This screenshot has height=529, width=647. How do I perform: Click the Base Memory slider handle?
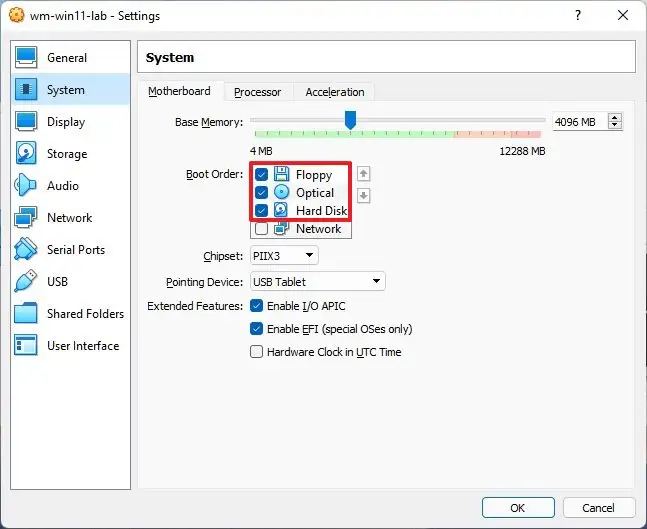350,120
